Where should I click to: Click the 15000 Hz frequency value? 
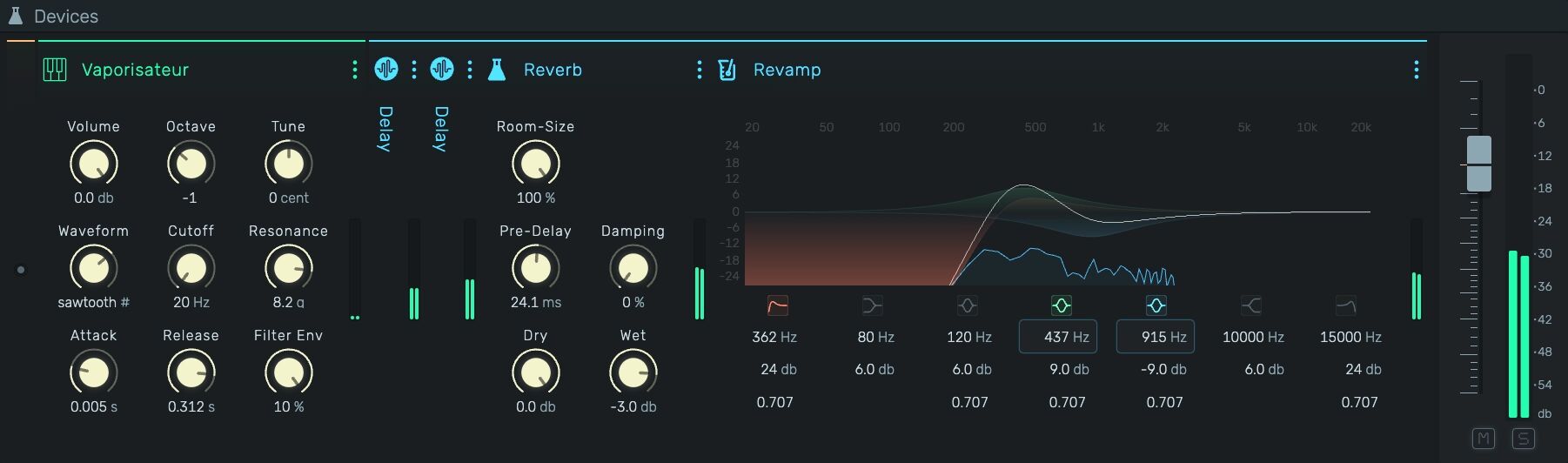(1350, 337)
